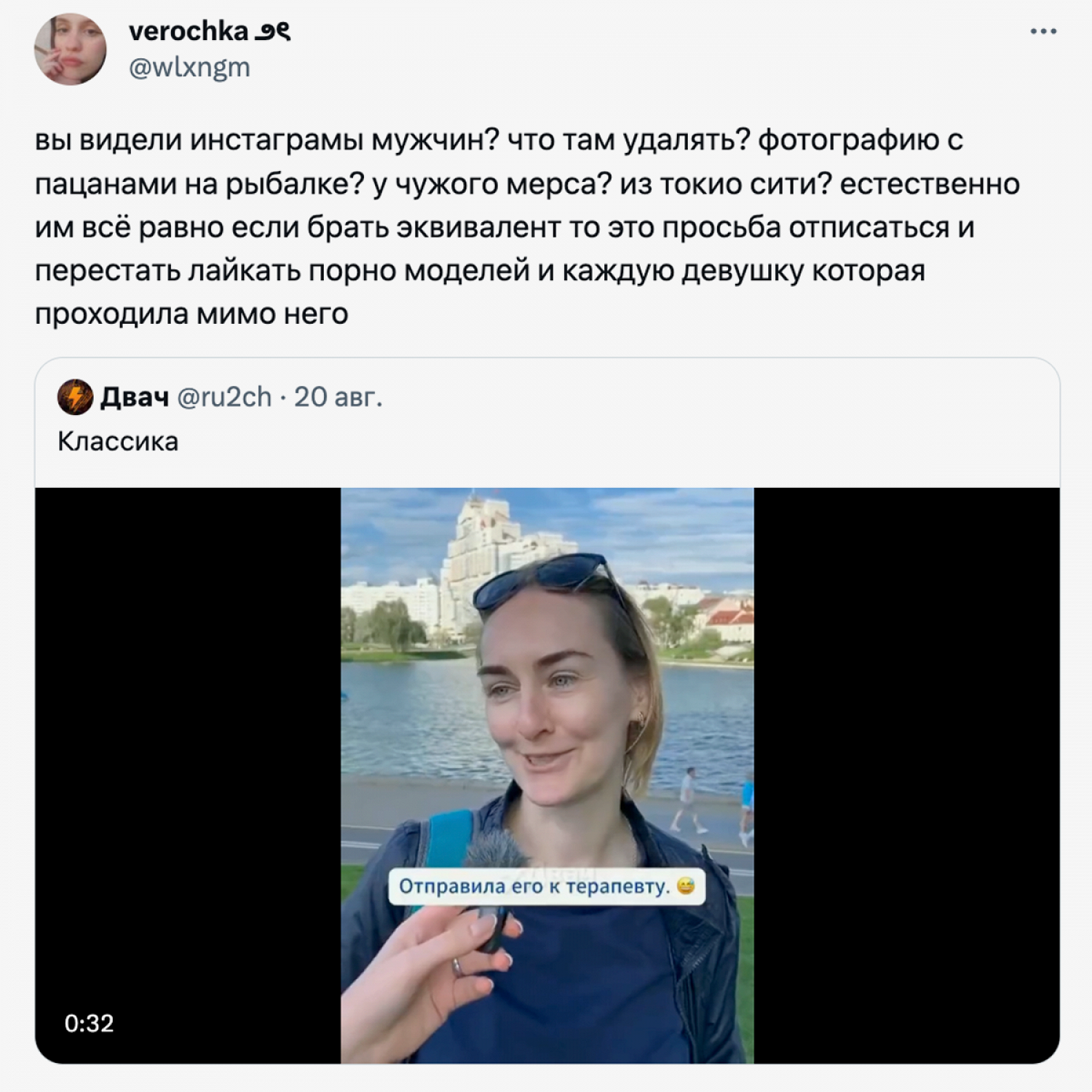Image resolution: width=1092 pixels, height=1092 pixels.
Task: Click the emoji symbol beside verochka's name
Action: [272, 31]
